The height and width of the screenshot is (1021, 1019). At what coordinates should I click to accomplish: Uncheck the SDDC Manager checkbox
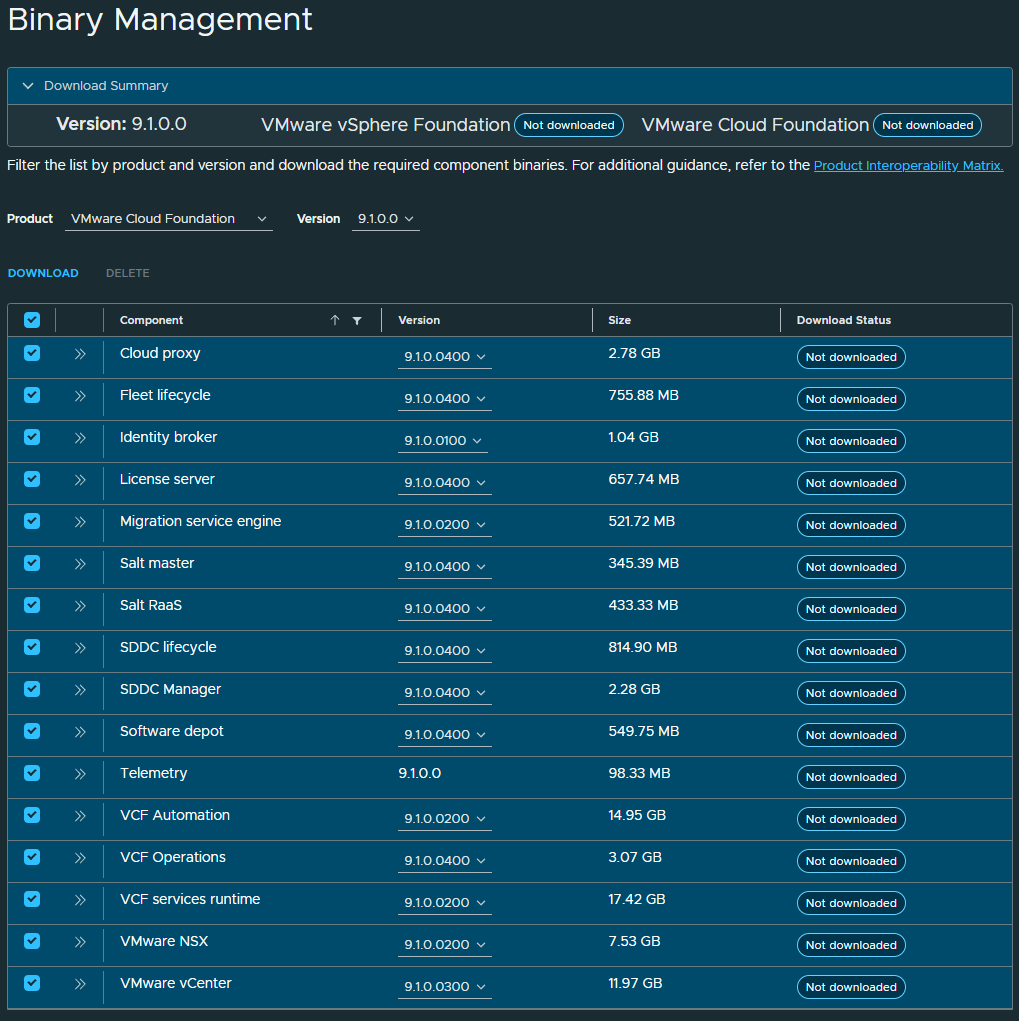pos(32,689)
